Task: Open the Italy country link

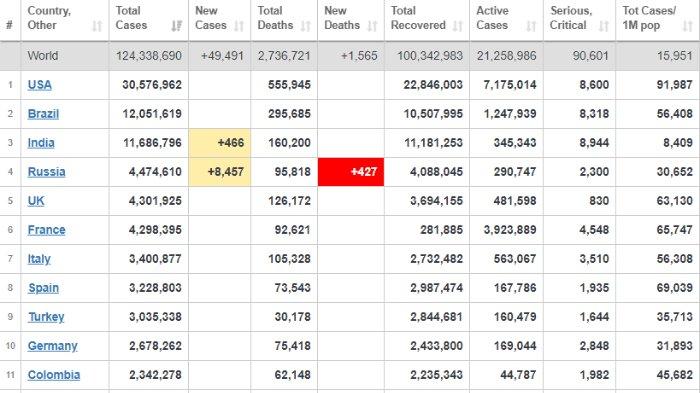Action: 39,259
